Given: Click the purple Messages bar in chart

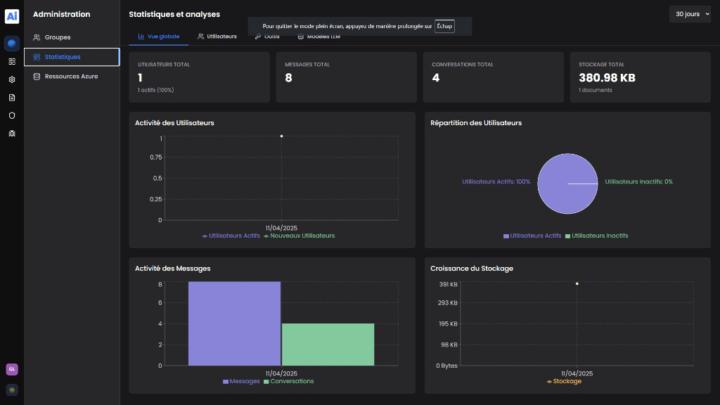Looking at the screenshot, I should tap(234, 323).
